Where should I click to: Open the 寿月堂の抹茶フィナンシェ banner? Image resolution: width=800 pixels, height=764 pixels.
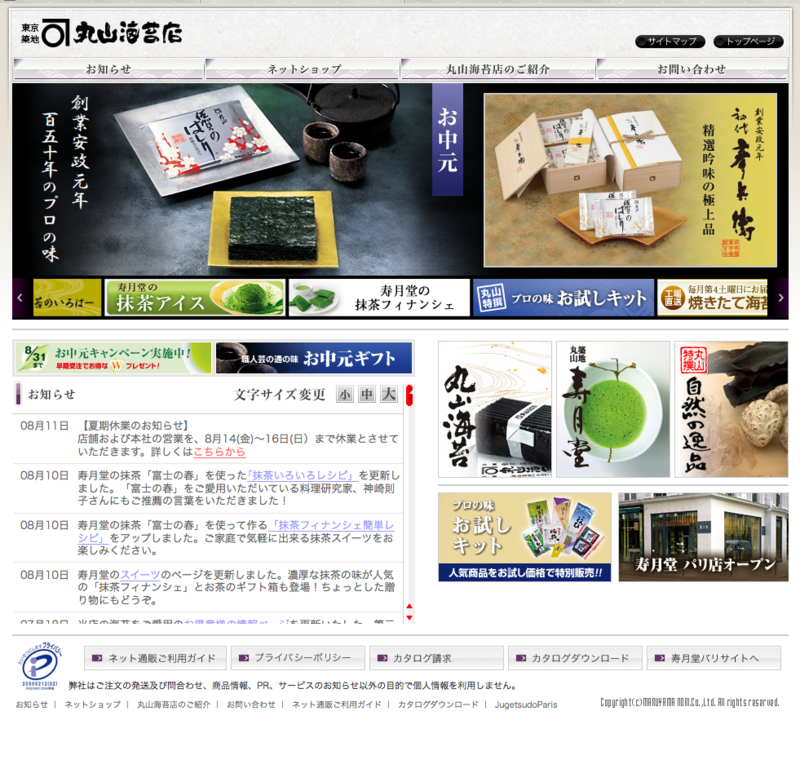(x=379, y=298)
